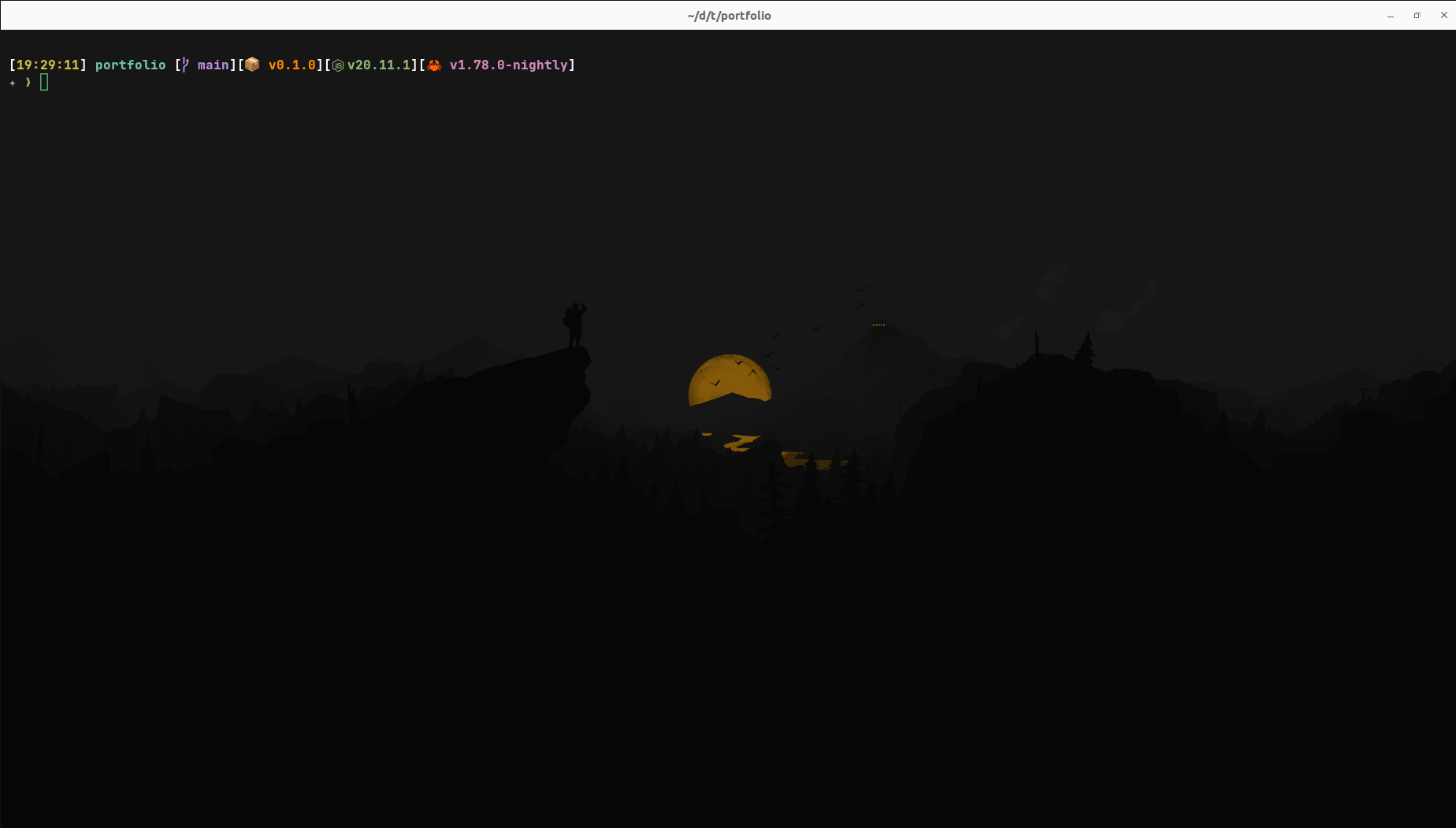Viewport: 1456px width, 828px height.
Task: Click the window title ~/d/t/portfolio
Action: (729, 16)
